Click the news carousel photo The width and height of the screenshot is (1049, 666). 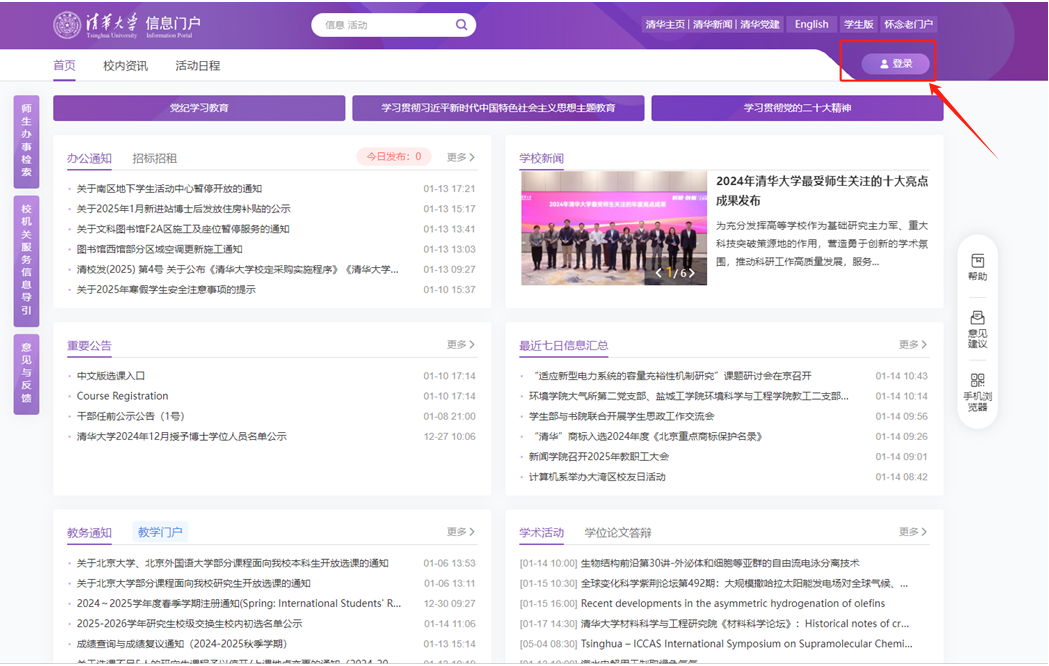point(614,228)
